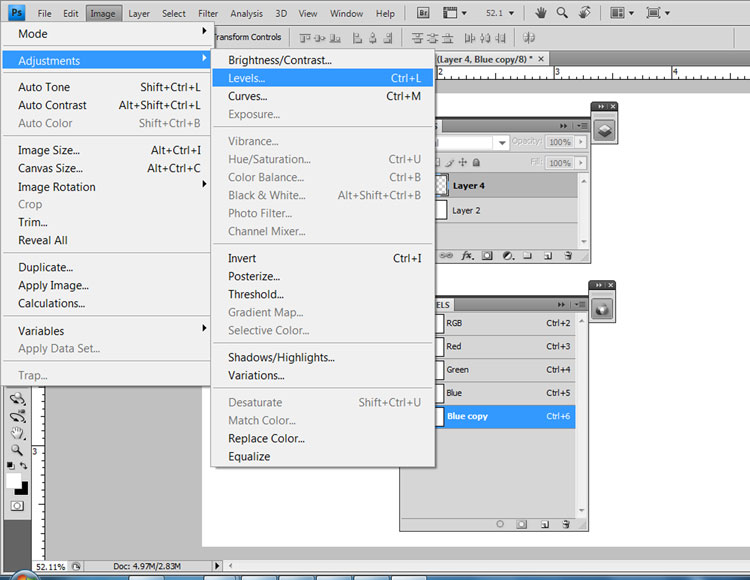
Task: Choose Canvas Size from Image menu
Action: tap(107, 168)
